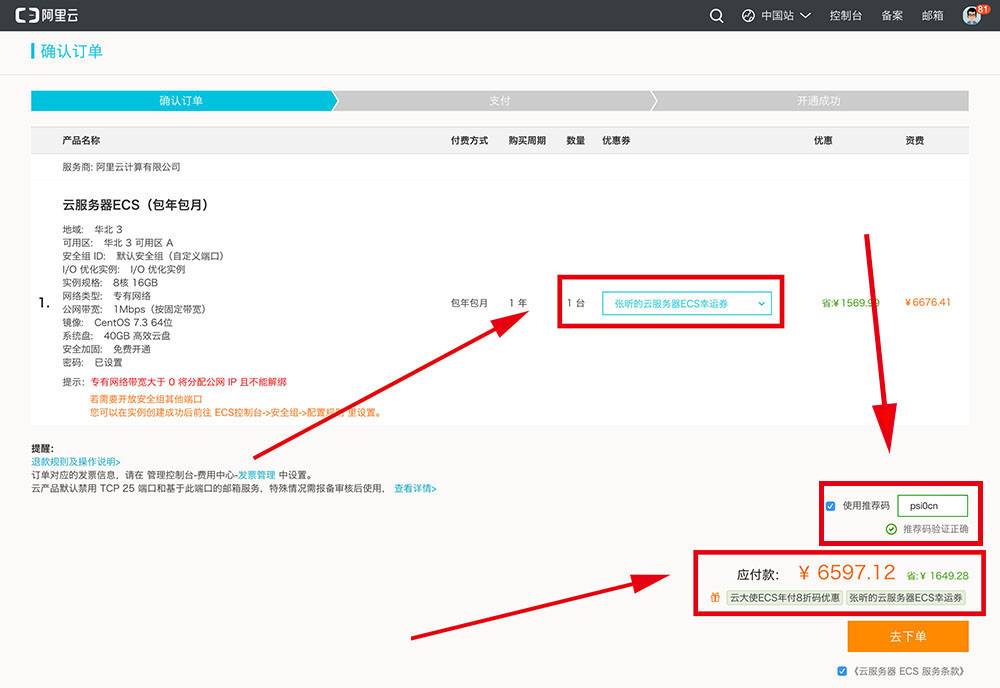Image resolution: width=1000 pixels, height=688 pixels.
Task: Click the 服务商: 阿里云计算有限公司 row
Action: pos(121,167)
